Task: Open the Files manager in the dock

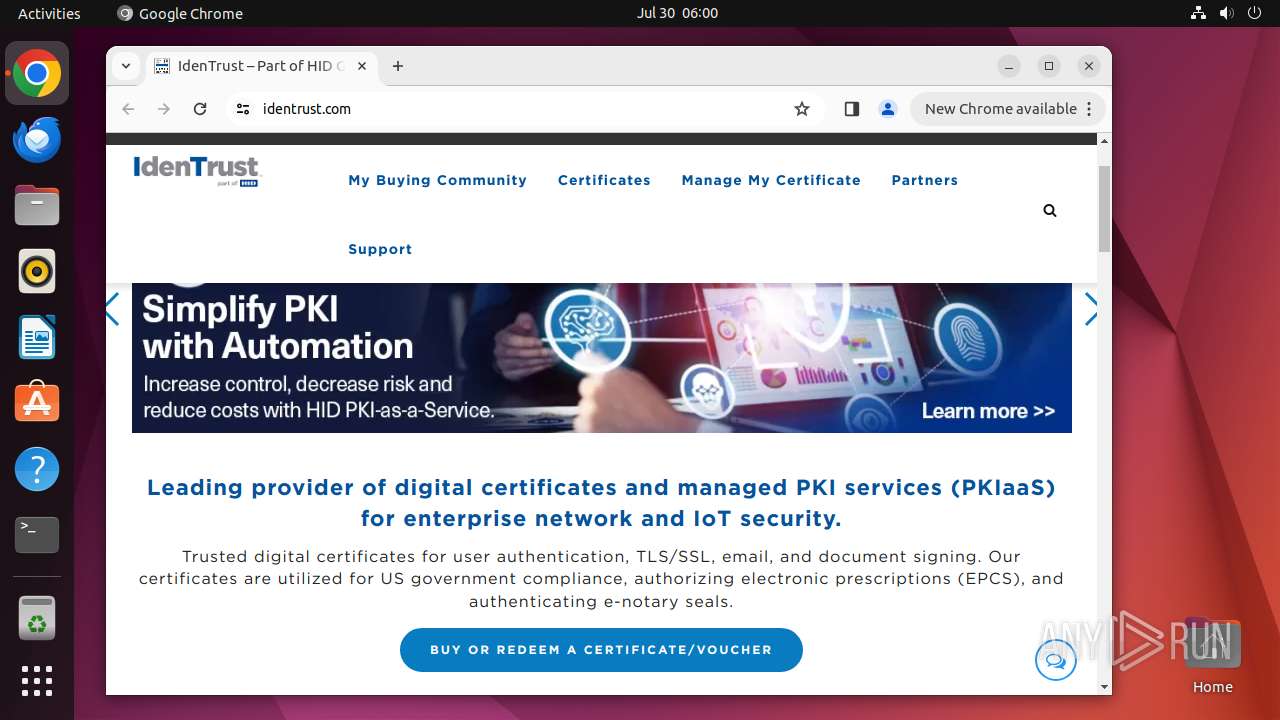Action: pos(37,205)
